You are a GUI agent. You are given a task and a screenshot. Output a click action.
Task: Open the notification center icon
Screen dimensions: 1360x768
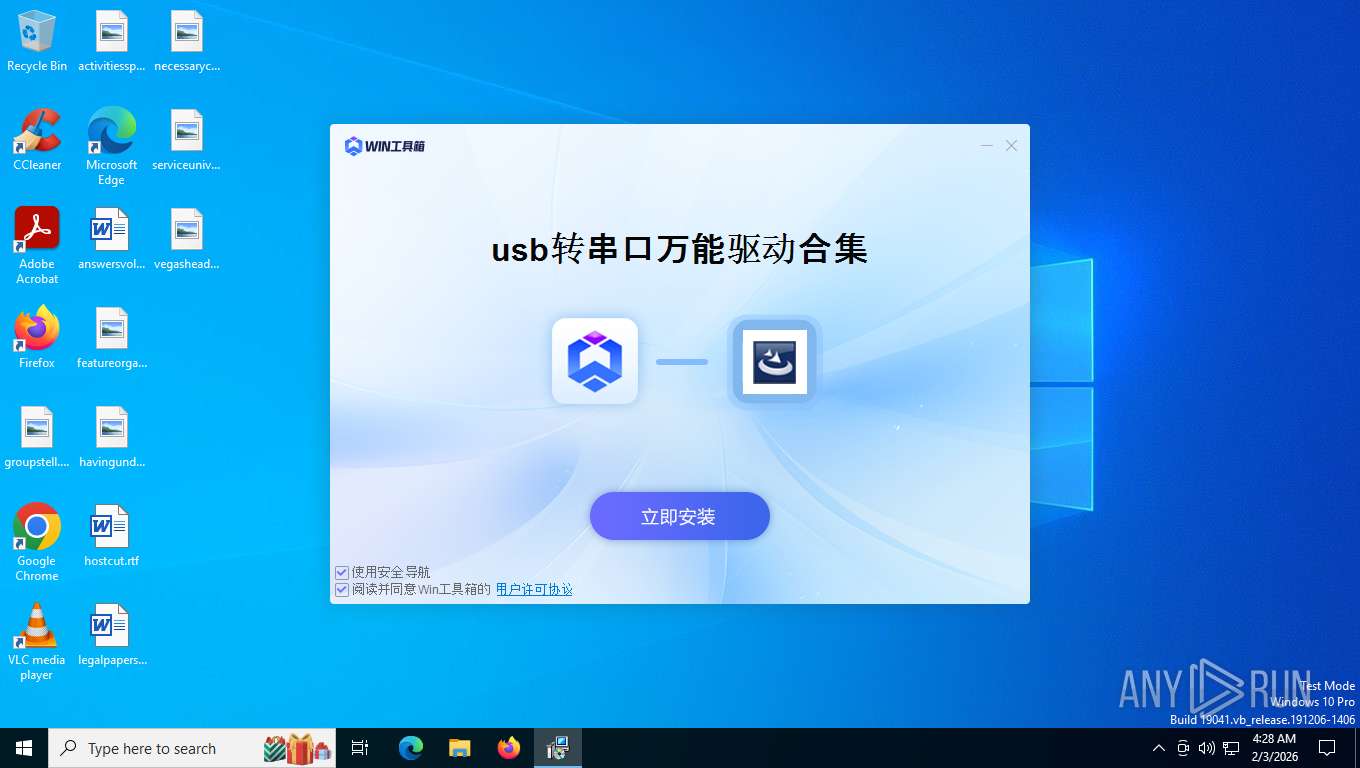(x=1327, y=748)
